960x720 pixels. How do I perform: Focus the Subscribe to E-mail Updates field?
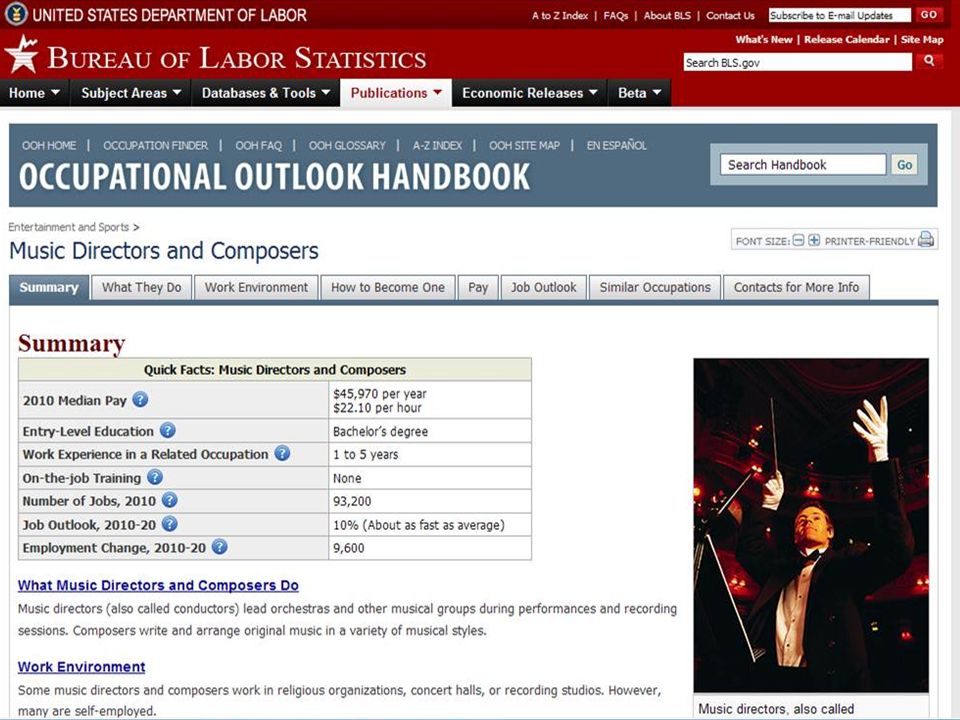[840, 15]
